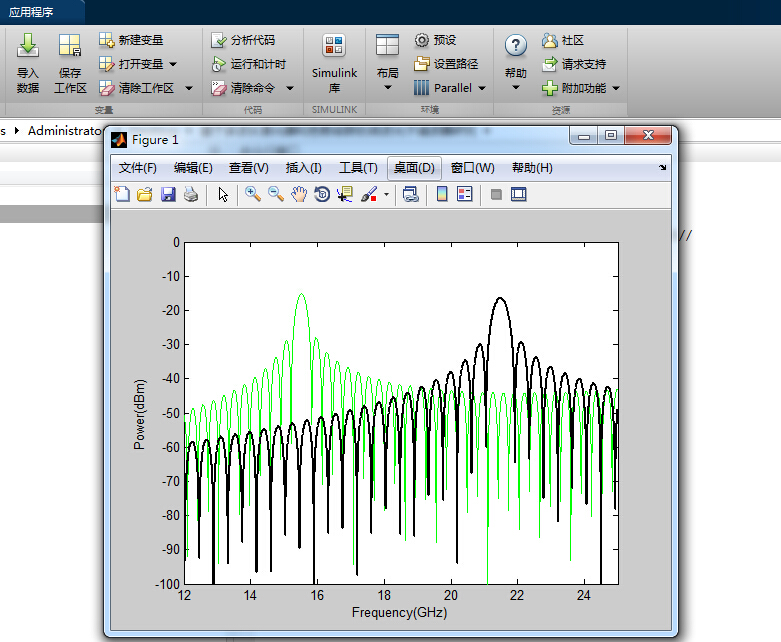Viewport: 781px width, 642px height.
Task: Open View (查看) menu in Figure 1
Action: click(249, 168)
